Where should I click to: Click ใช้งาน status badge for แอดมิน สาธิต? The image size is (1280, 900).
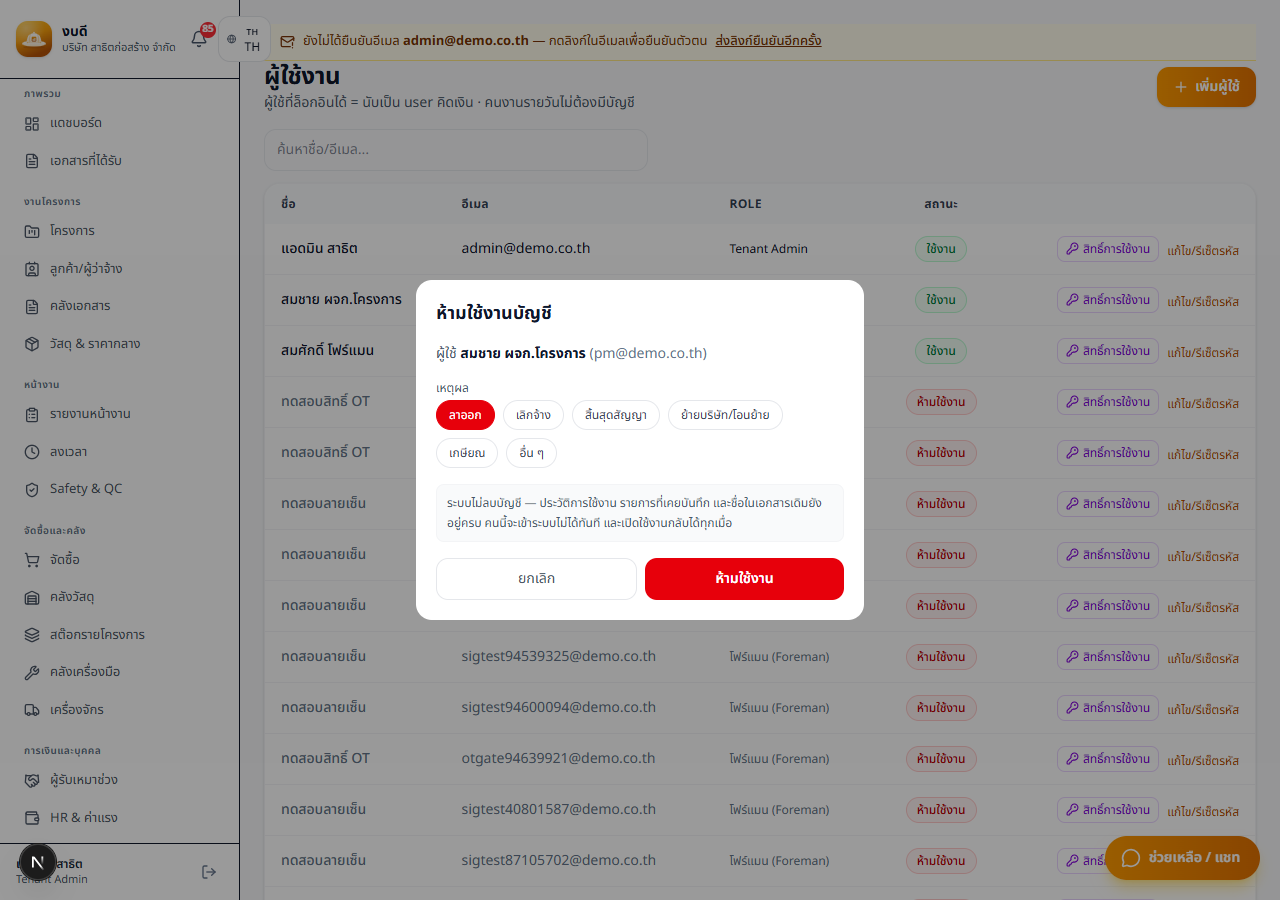941,249
